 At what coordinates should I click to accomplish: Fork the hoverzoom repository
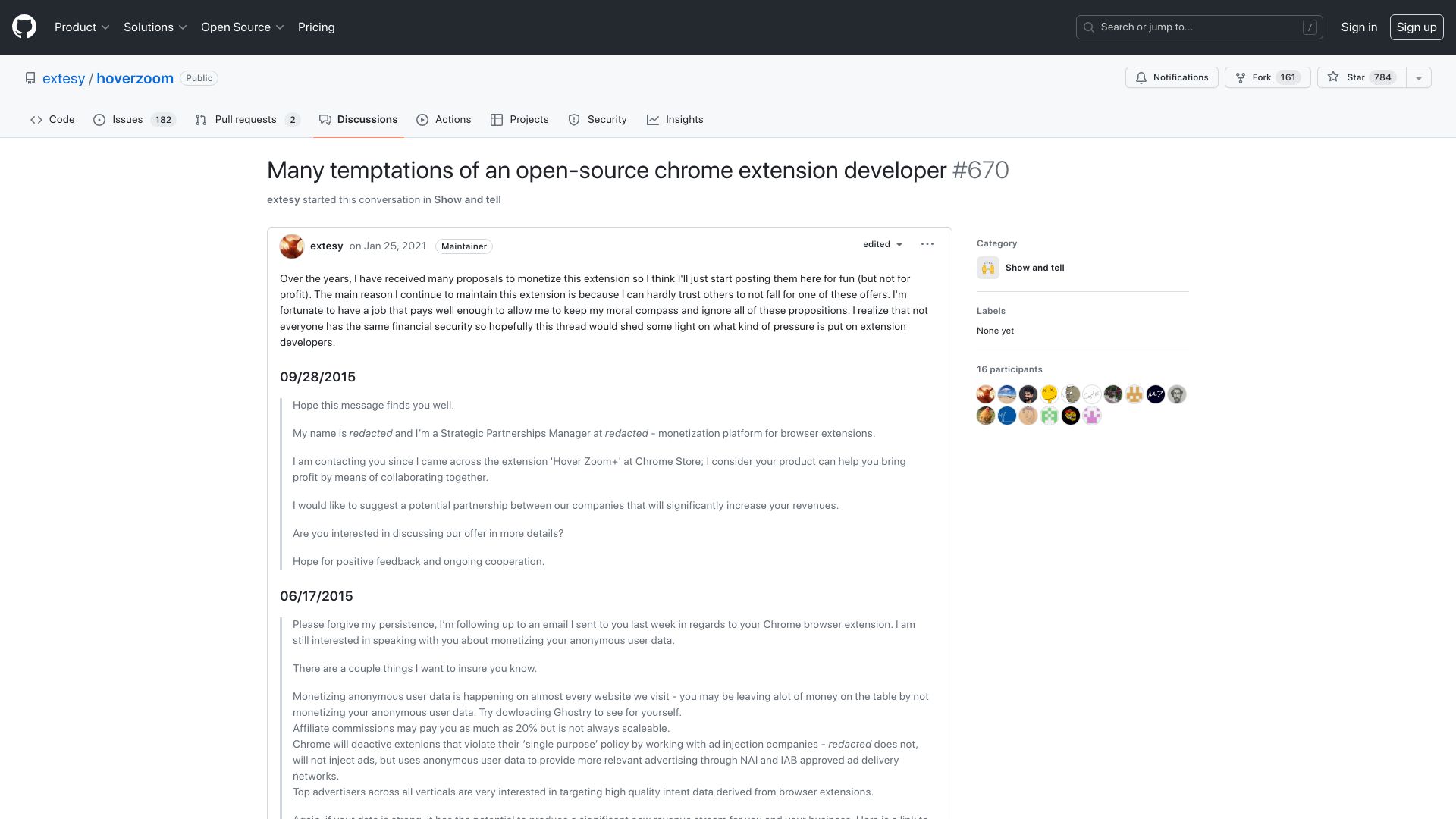[1267, 77]
